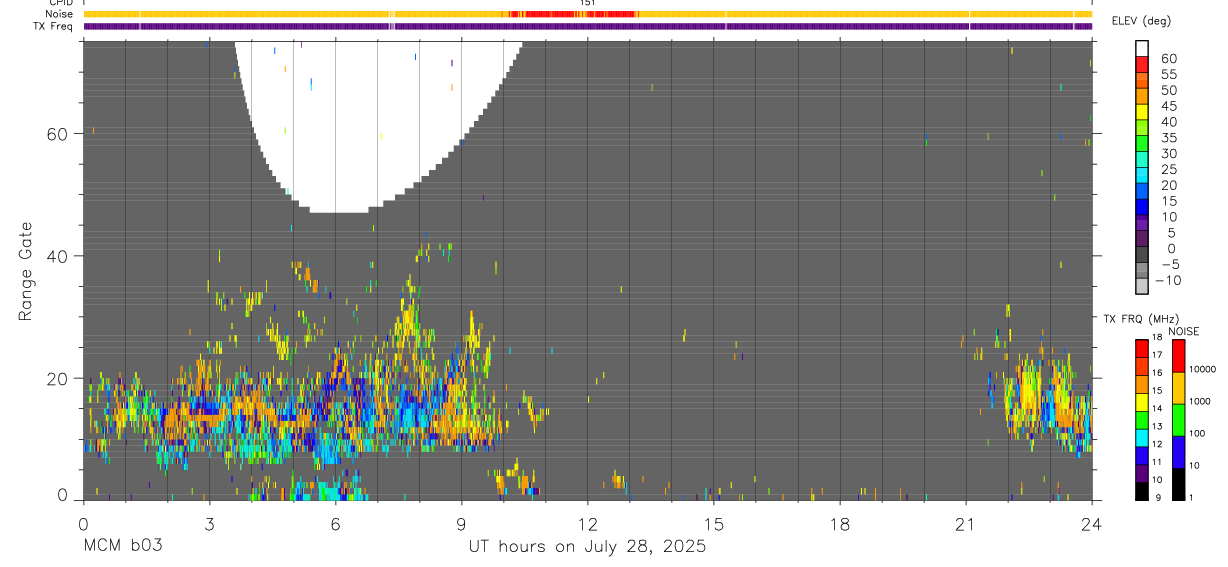The image size is (1228, 567).
Task: Click the 'ELEV (deg)' legend title
Action: tap(1141, 21)
